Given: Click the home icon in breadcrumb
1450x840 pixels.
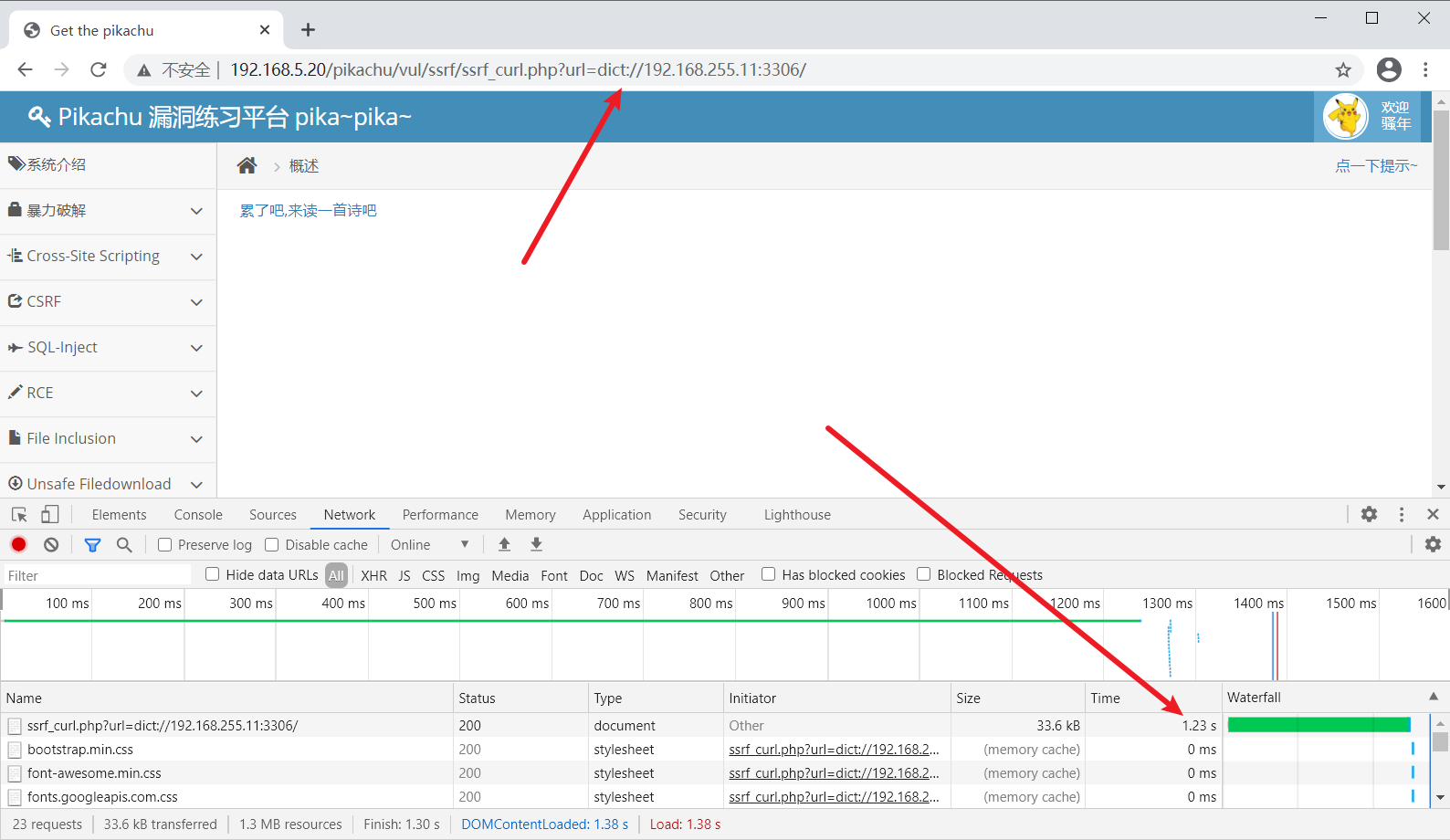Looking at the screenshot, I should click(x=247, y=165).
